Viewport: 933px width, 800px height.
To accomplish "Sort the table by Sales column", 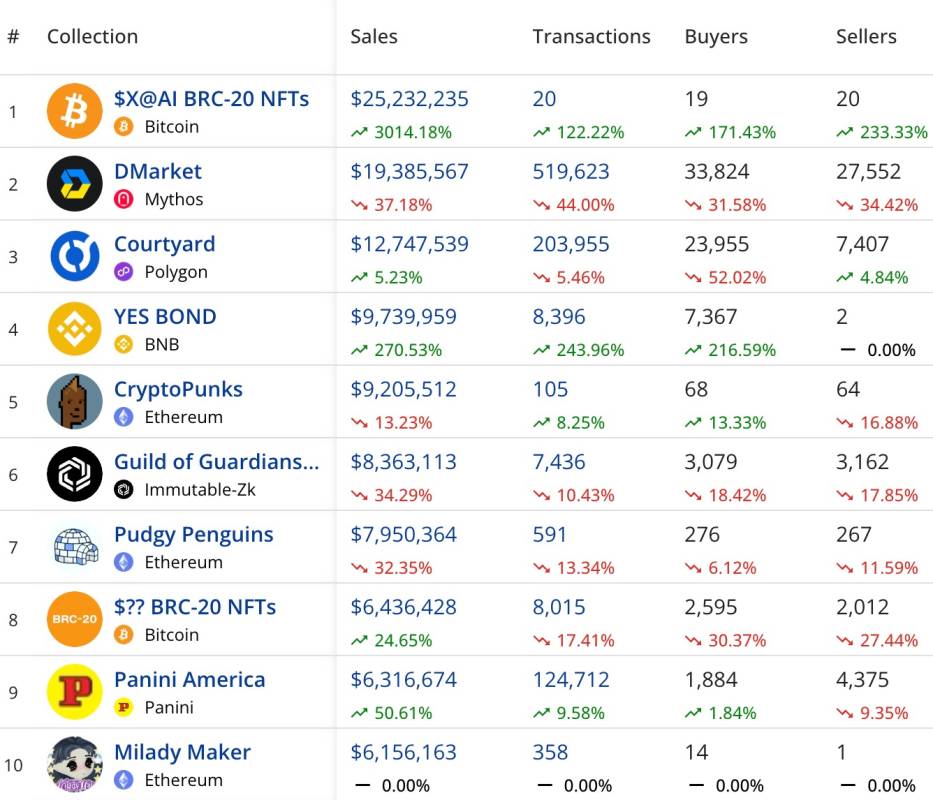I will click(374, 37).
